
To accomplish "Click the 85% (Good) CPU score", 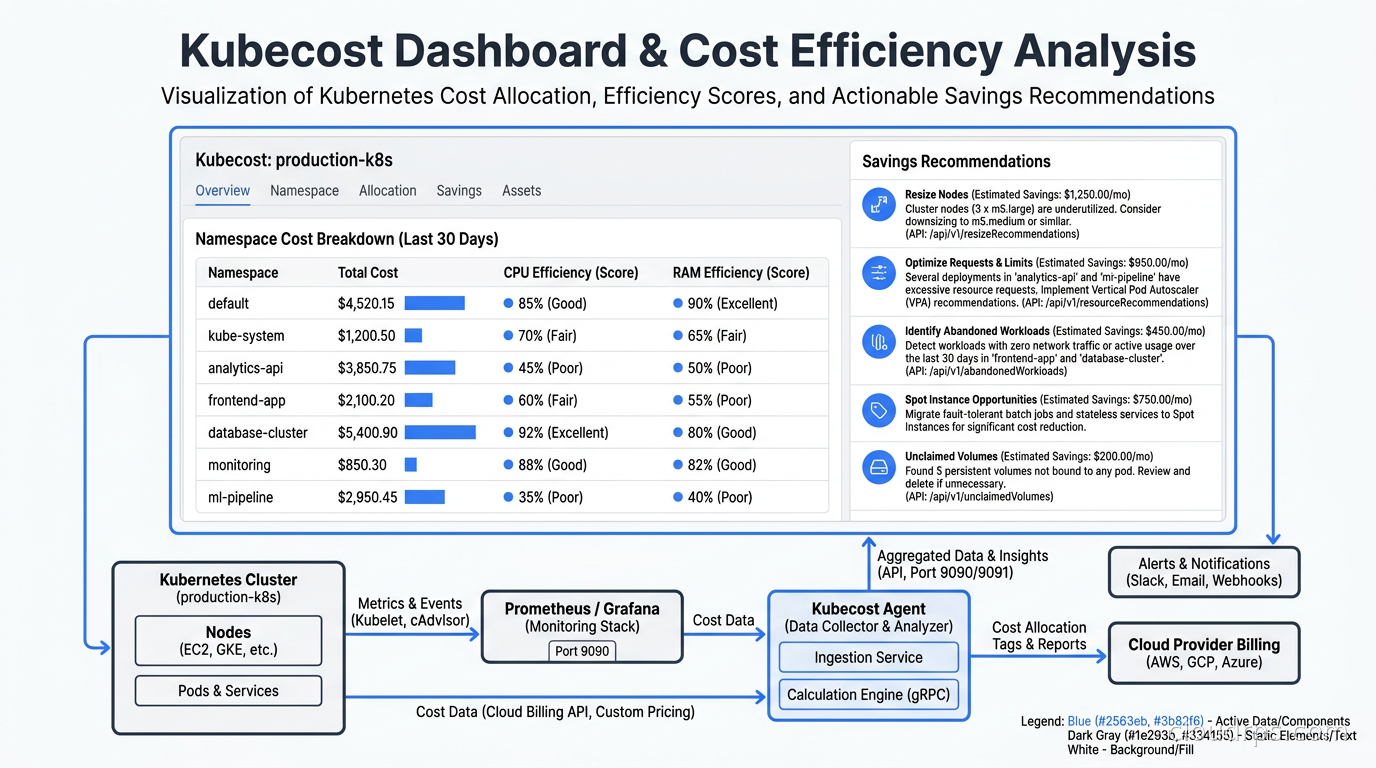I will point(545,303).
